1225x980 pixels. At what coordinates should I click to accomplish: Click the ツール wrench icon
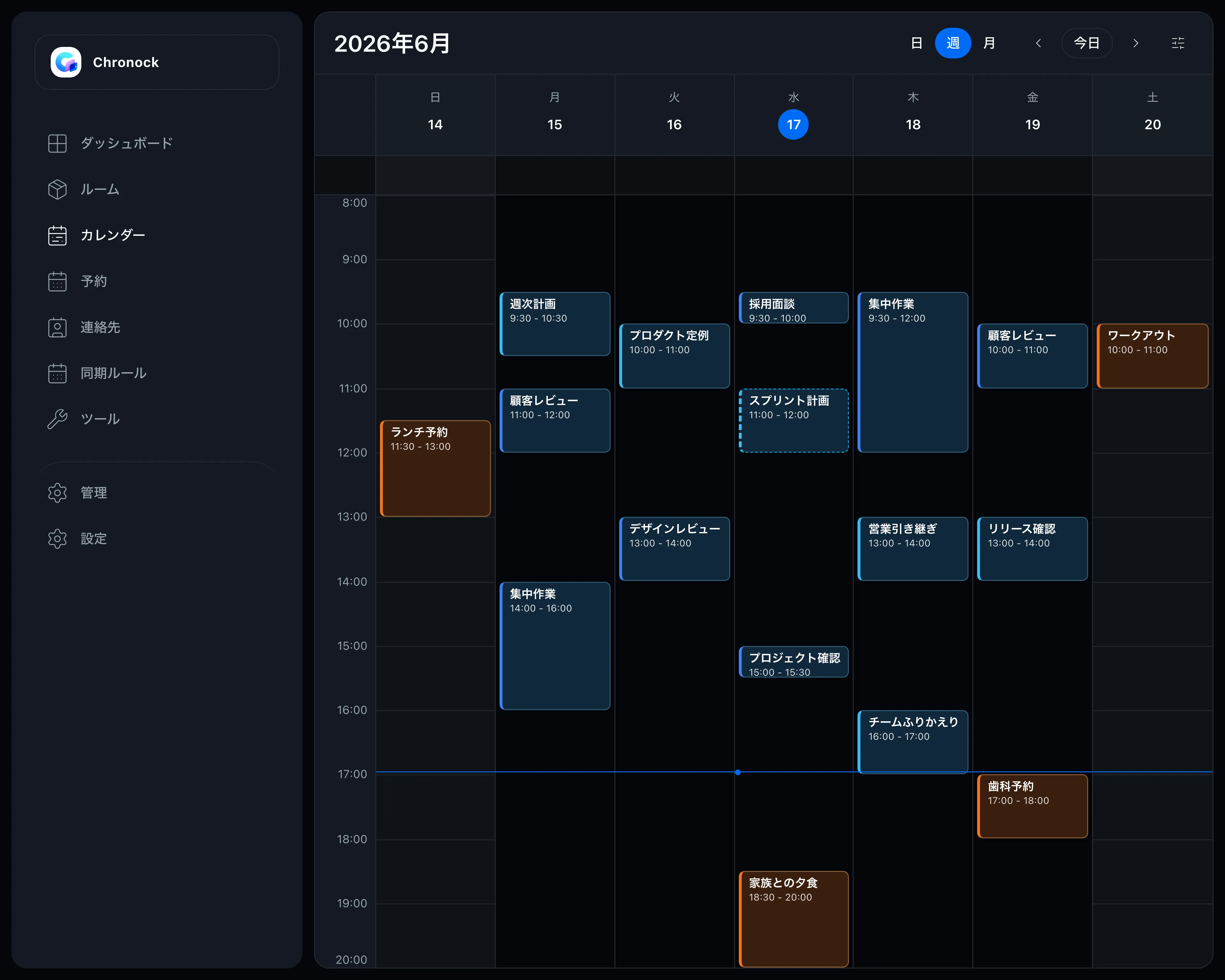57,419
